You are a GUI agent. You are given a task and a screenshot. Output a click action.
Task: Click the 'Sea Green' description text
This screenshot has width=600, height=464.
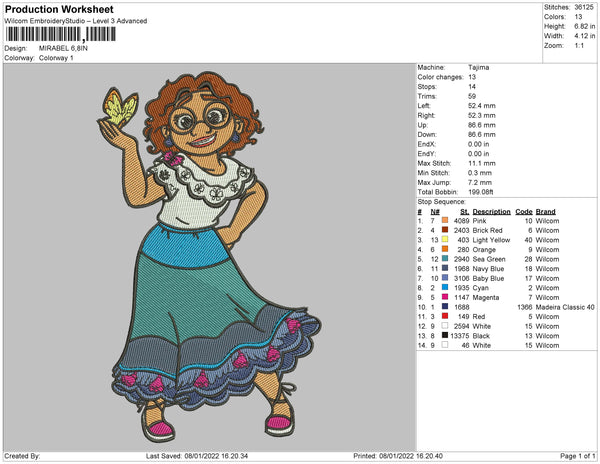coord(489,259)
